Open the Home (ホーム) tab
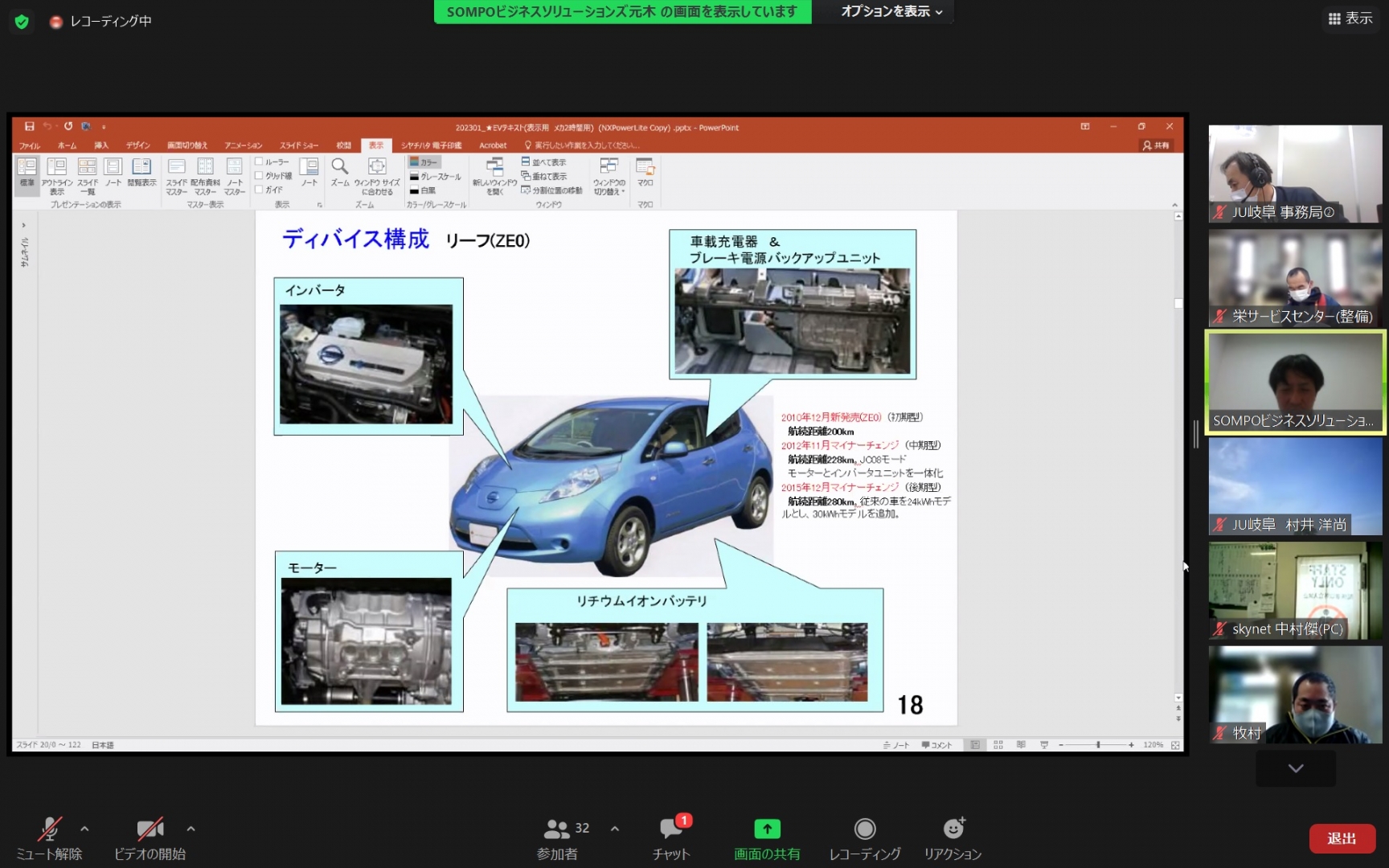 (67, 145)
